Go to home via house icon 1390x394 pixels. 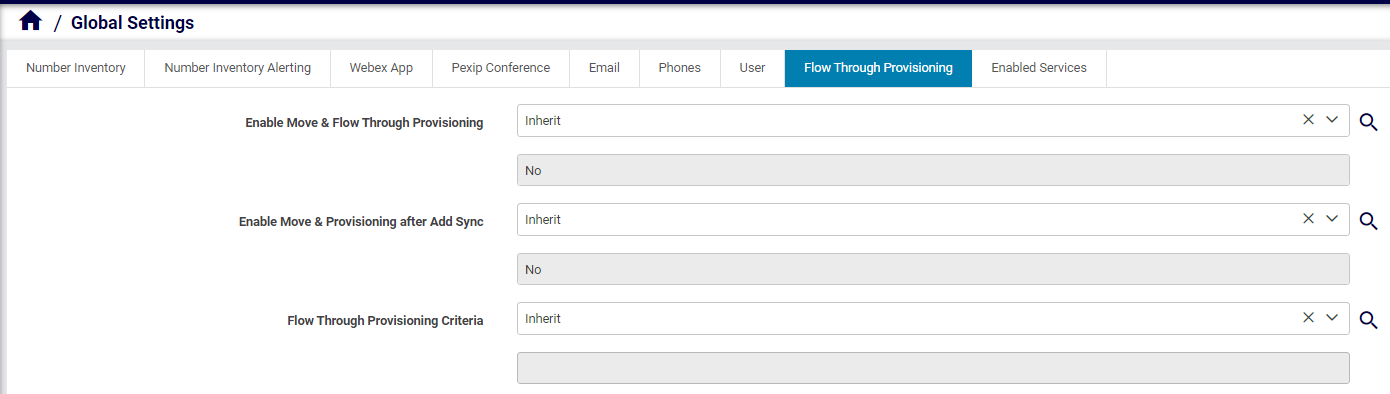[31, 21]
